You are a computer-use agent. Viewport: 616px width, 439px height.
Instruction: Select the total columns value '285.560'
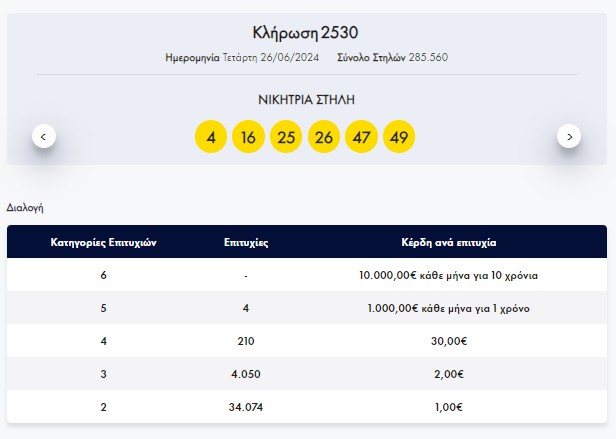click(x=428, y=57)
